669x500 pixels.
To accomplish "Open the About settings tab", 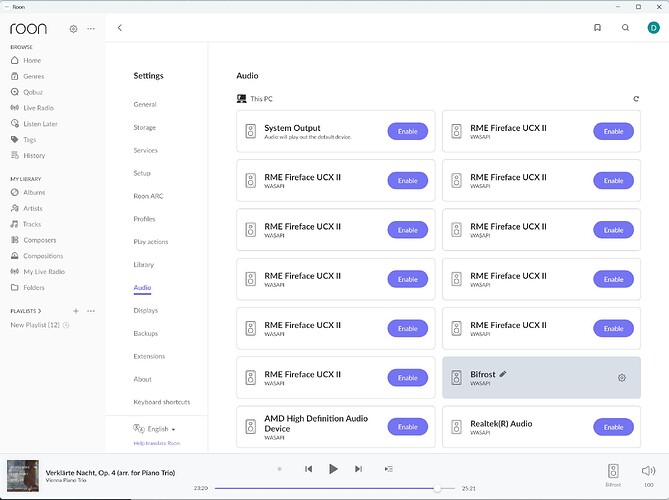I will click(x=143, y=379).
